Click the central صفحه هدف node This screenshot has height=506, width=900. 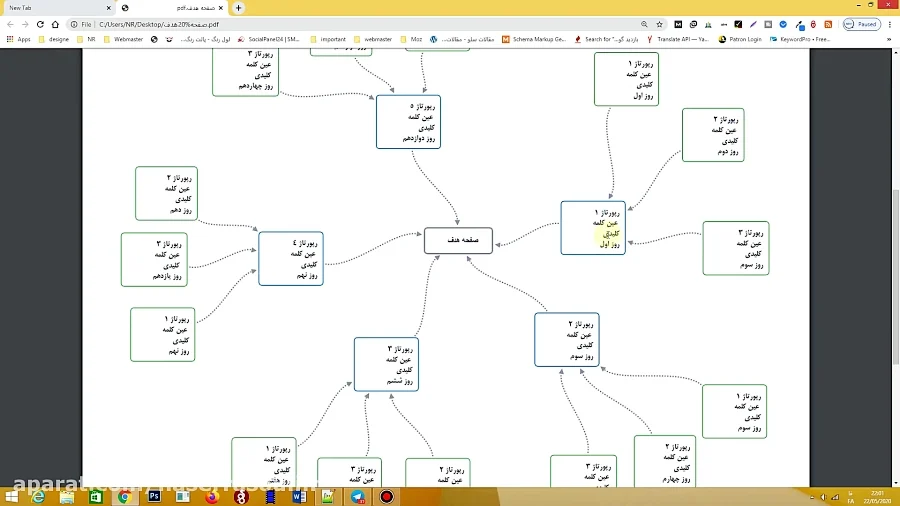tap(459, 240)
